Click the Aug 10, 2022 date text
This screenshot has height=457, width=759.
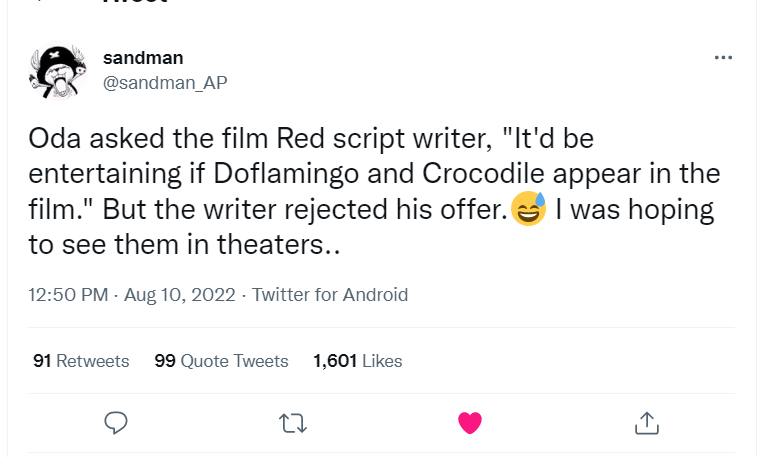point(180,295)
